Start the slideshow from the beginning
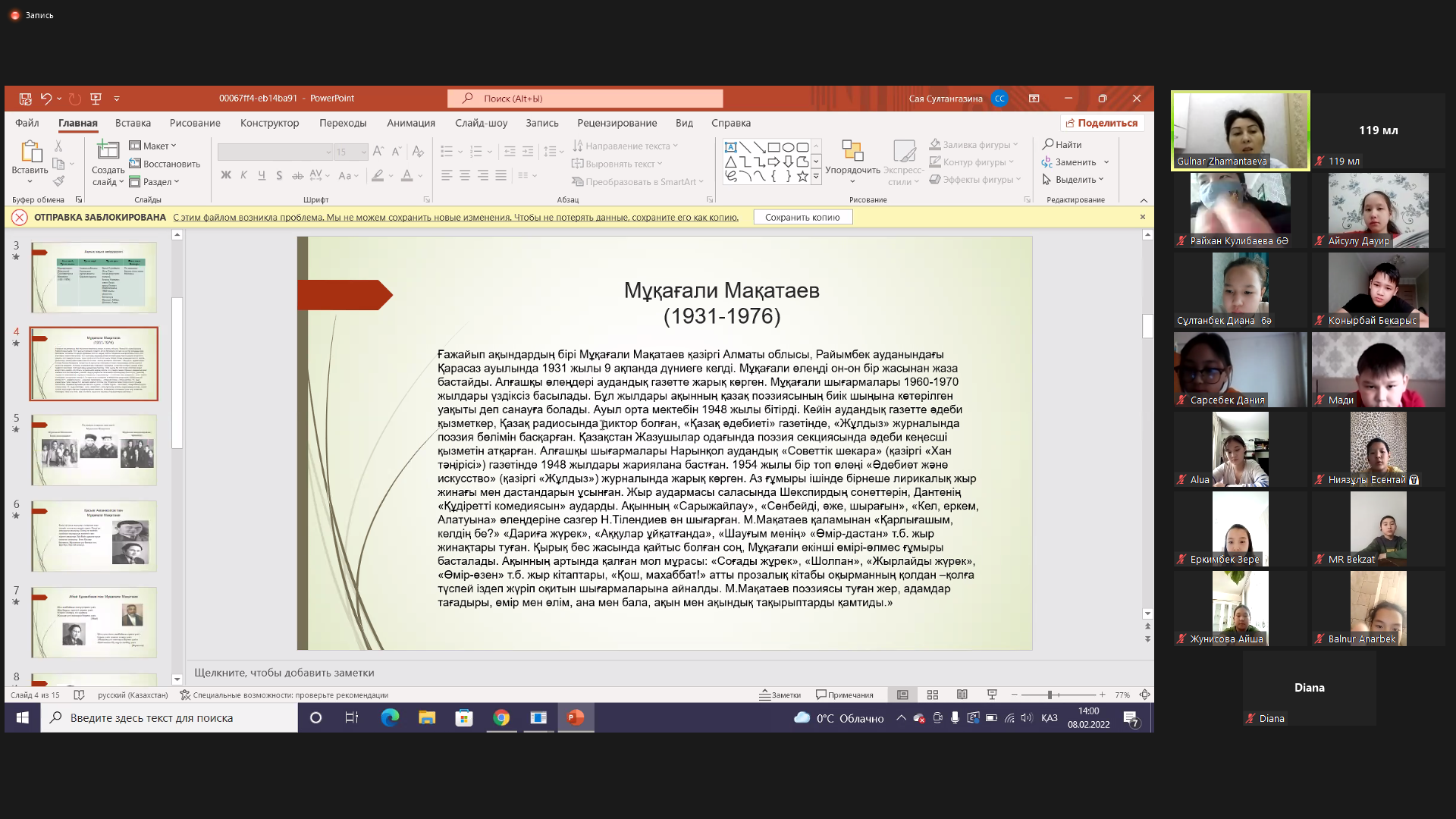The width and height of the screenshot is (1456, 819). tap(96, 99)
